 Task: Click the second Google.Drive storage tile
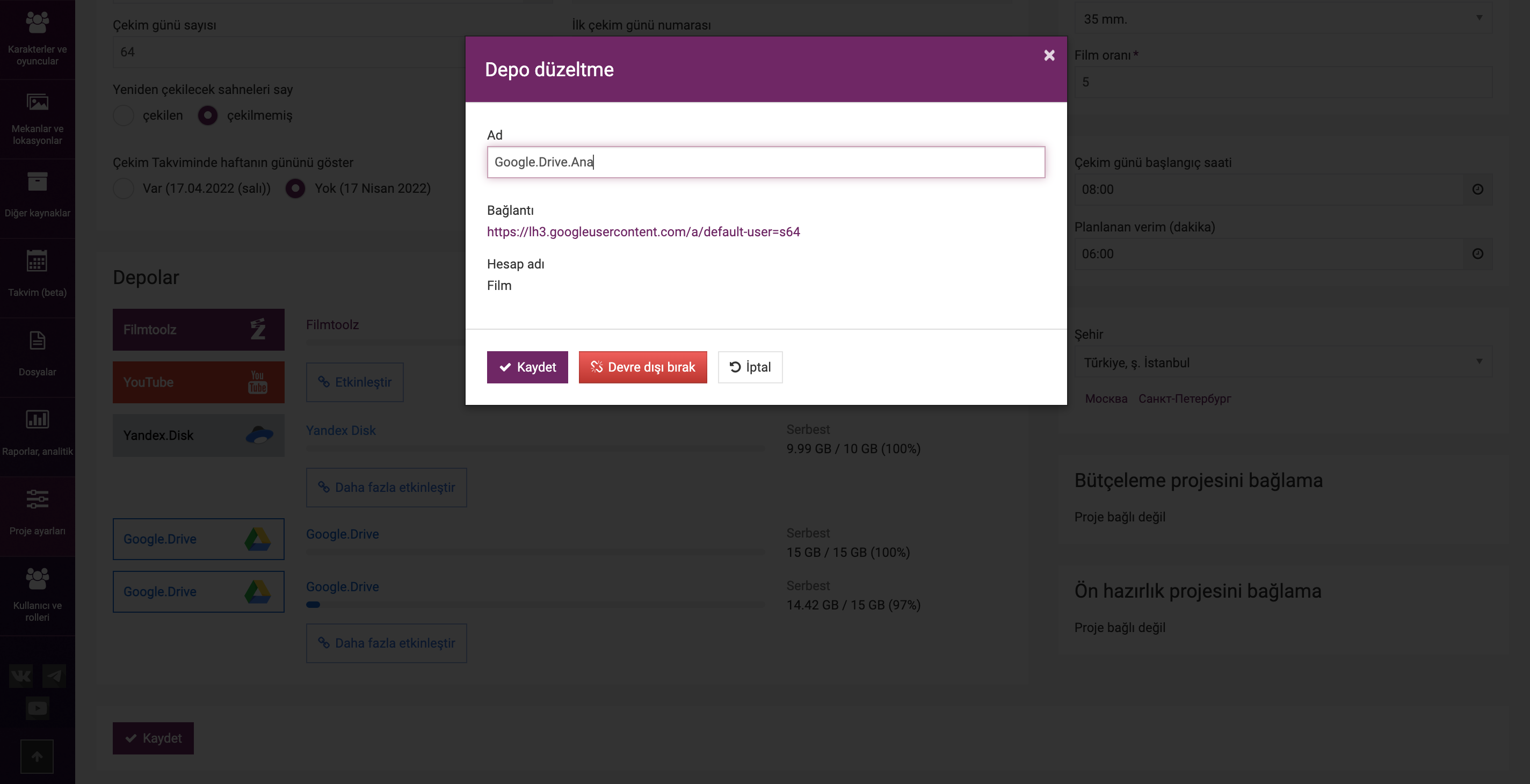tap(198, 592)
